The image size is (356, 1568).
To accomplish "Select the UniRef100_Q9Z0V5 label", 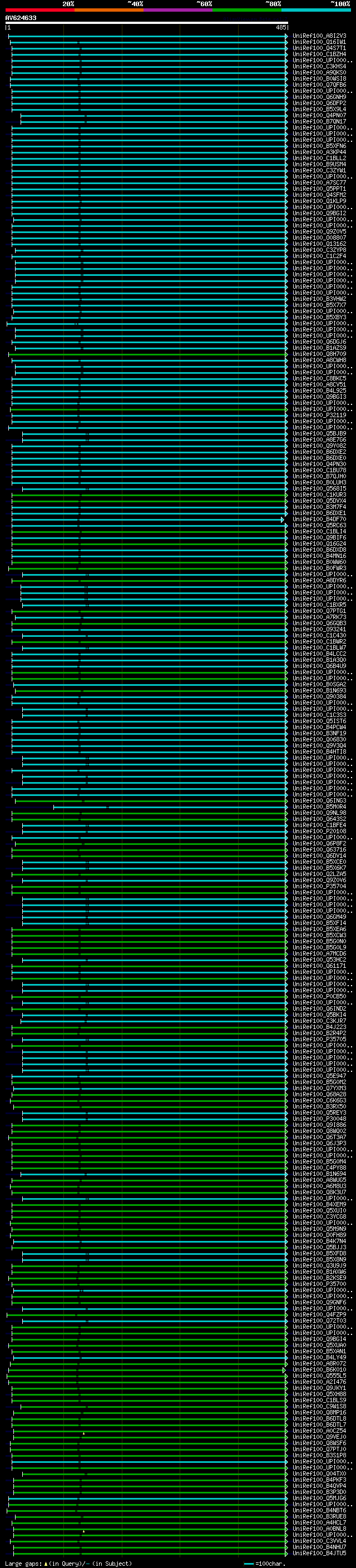I will tap(319, 231).
